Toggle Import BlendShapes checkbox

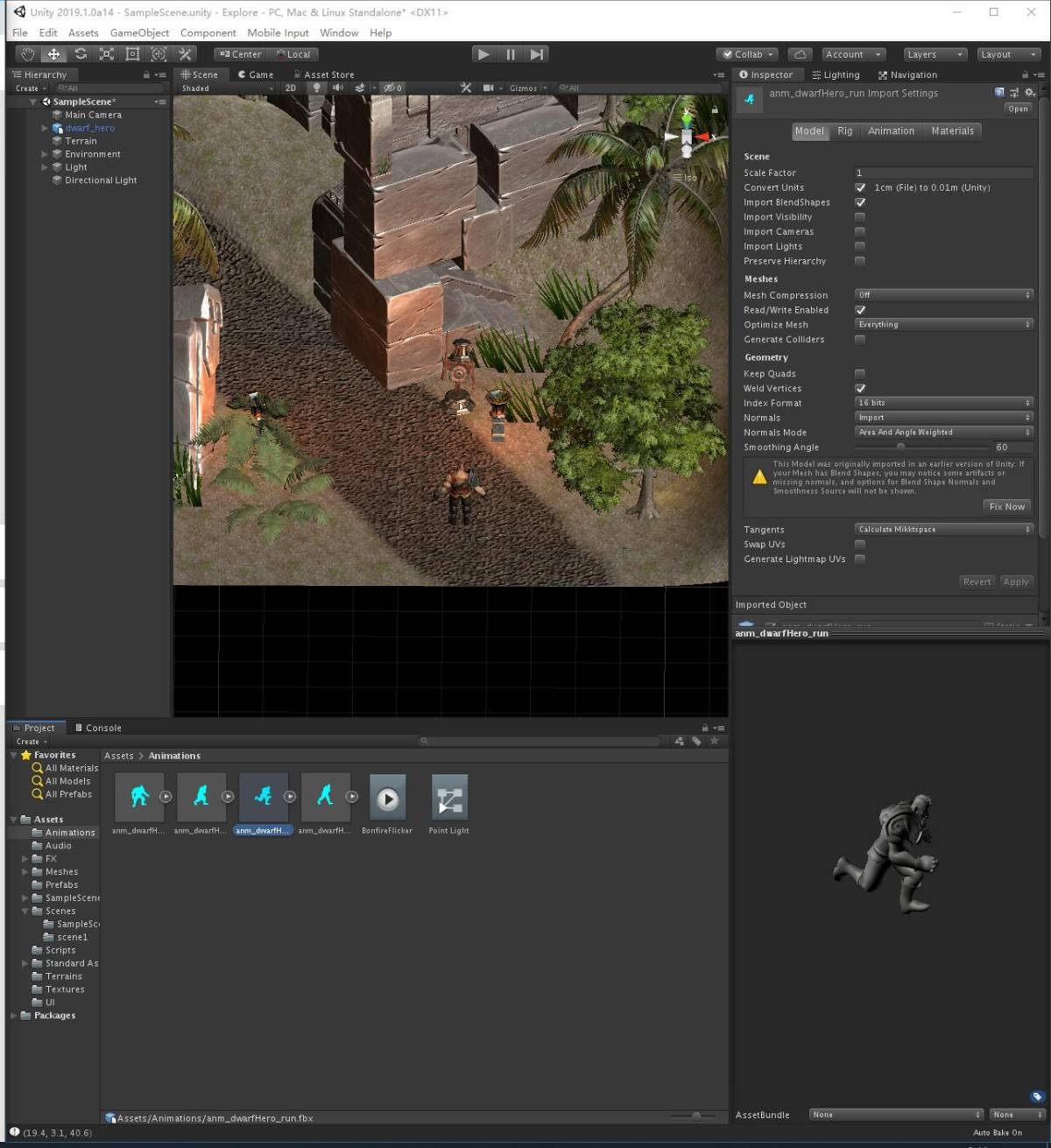click(x=860, y=202)
